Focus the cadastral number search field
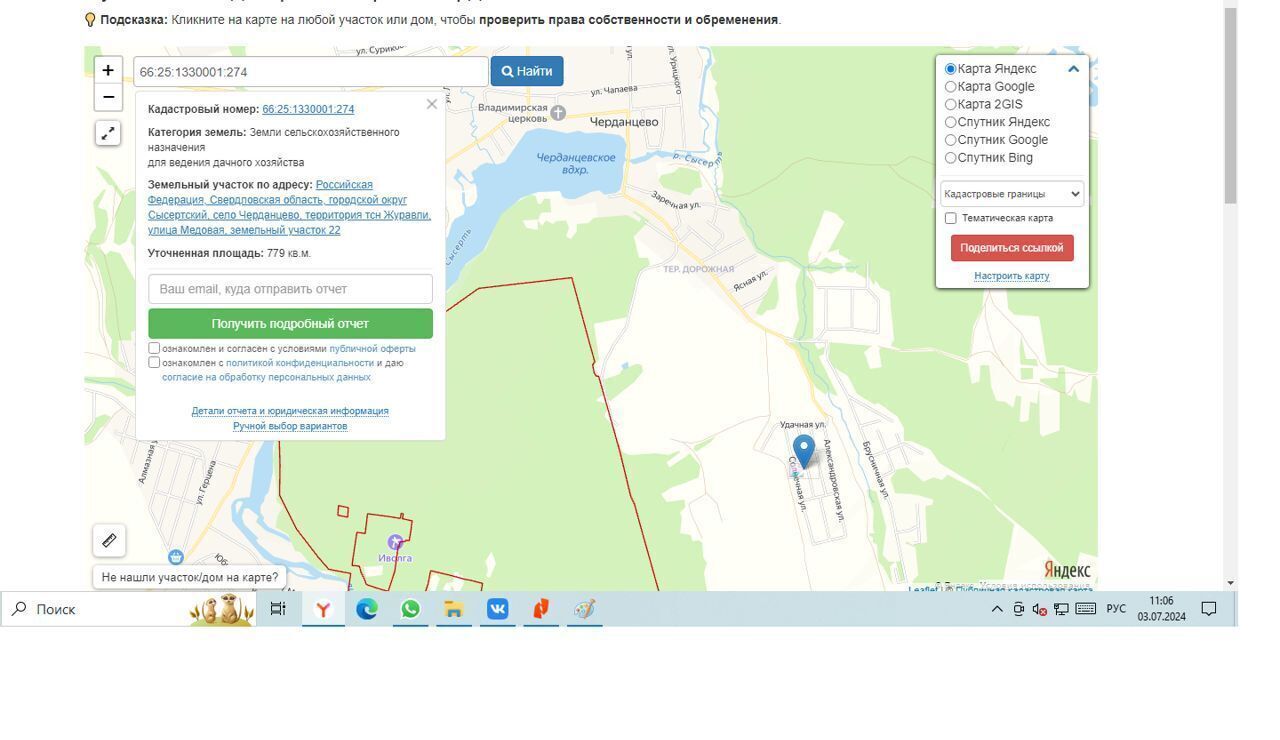The width and height of the screenshot is (1280, 740). click(x=311, y=72)
